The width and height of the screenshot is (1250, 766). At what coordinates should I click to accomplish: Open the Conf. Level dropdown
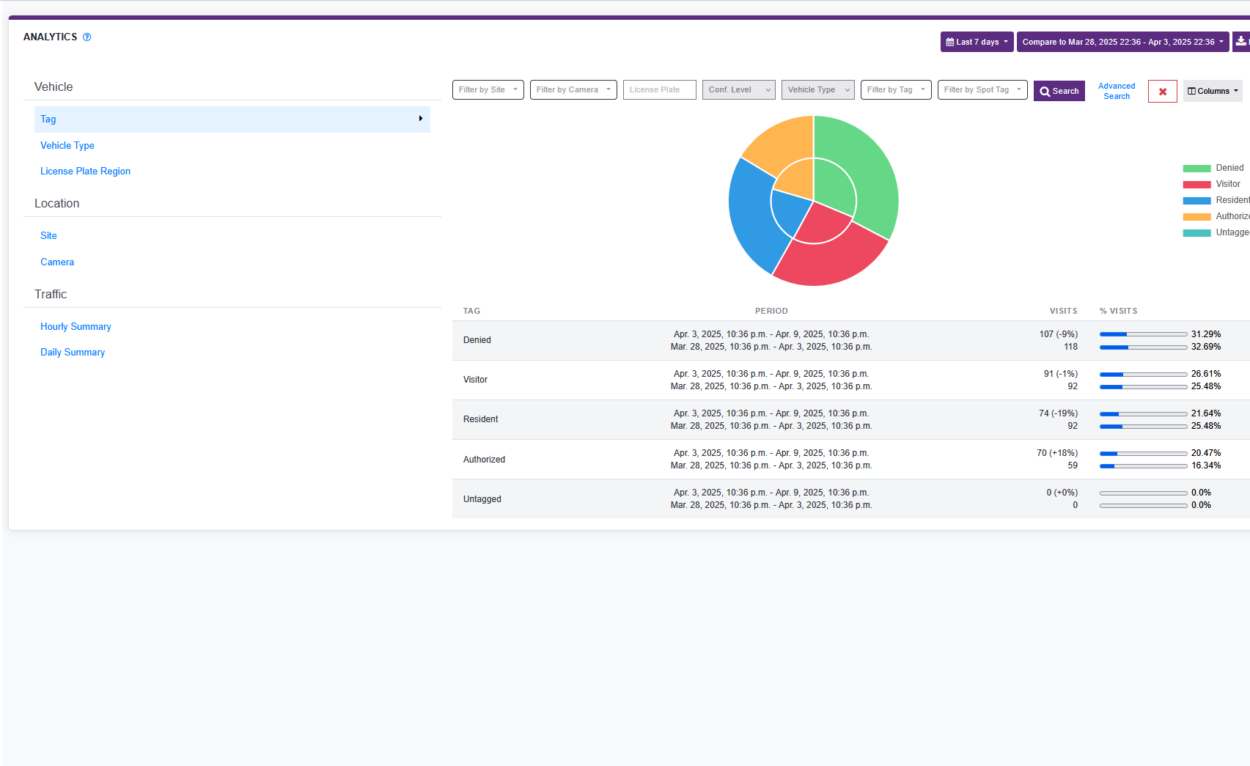point(739,90)
